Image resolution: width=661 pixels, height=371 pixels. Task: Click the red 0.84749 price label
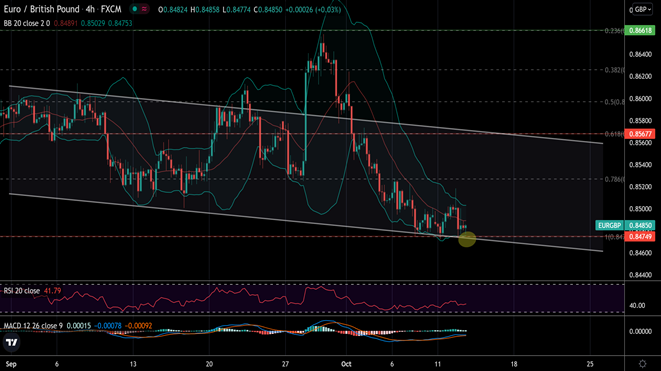click(640, 237)
